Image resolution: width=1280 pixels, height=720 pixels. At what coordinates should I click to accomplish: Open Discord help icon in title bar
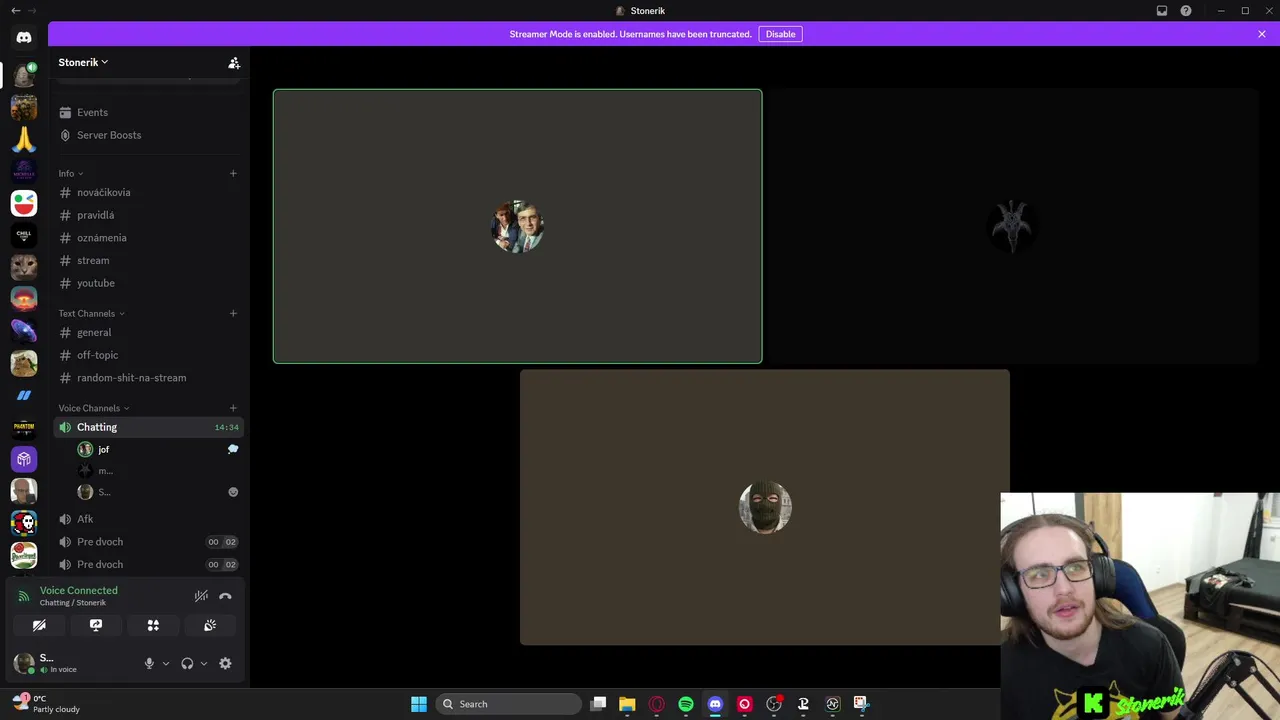1186,11
